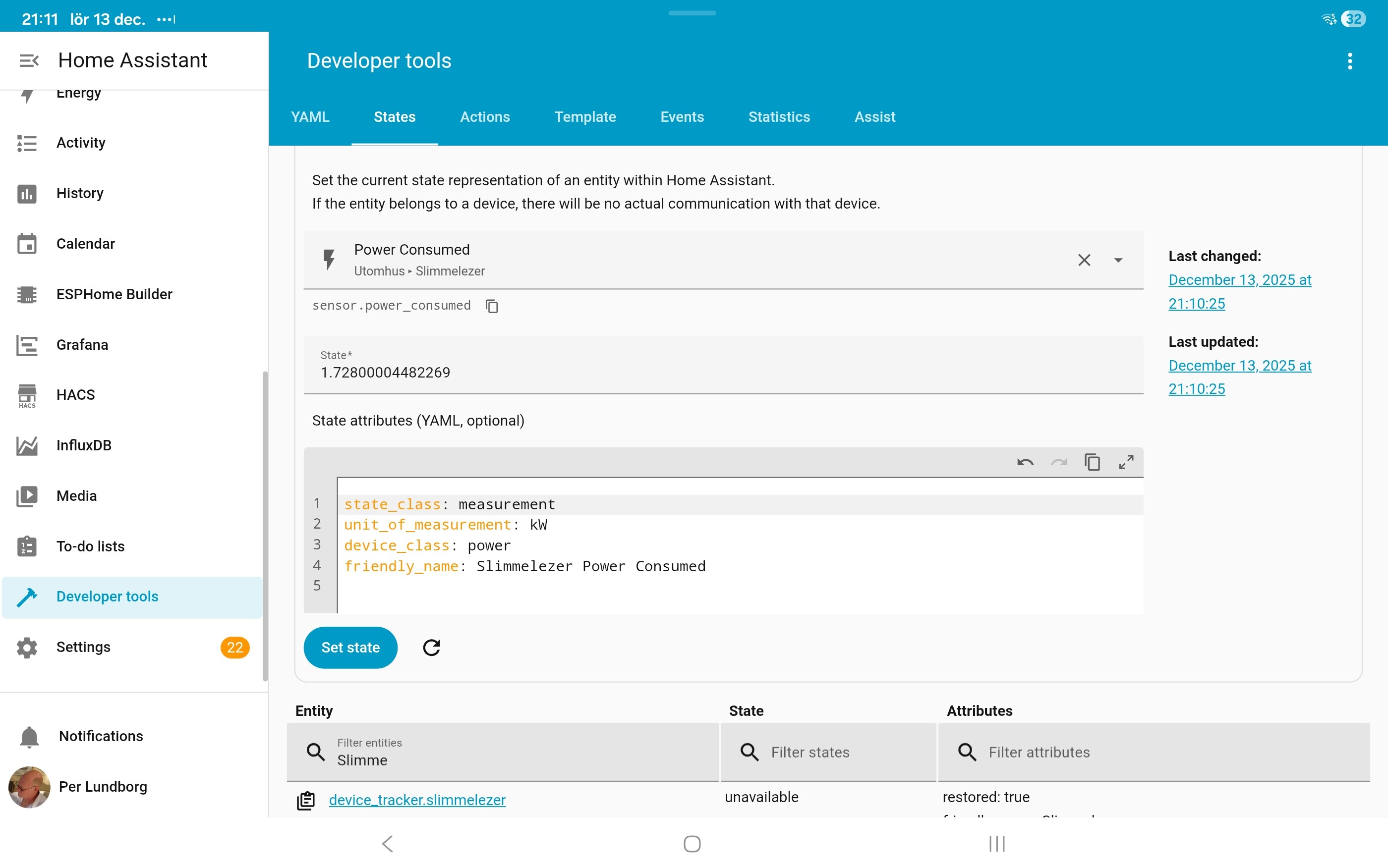Open the three-dot overflow menu

(x=1349, y=61)
